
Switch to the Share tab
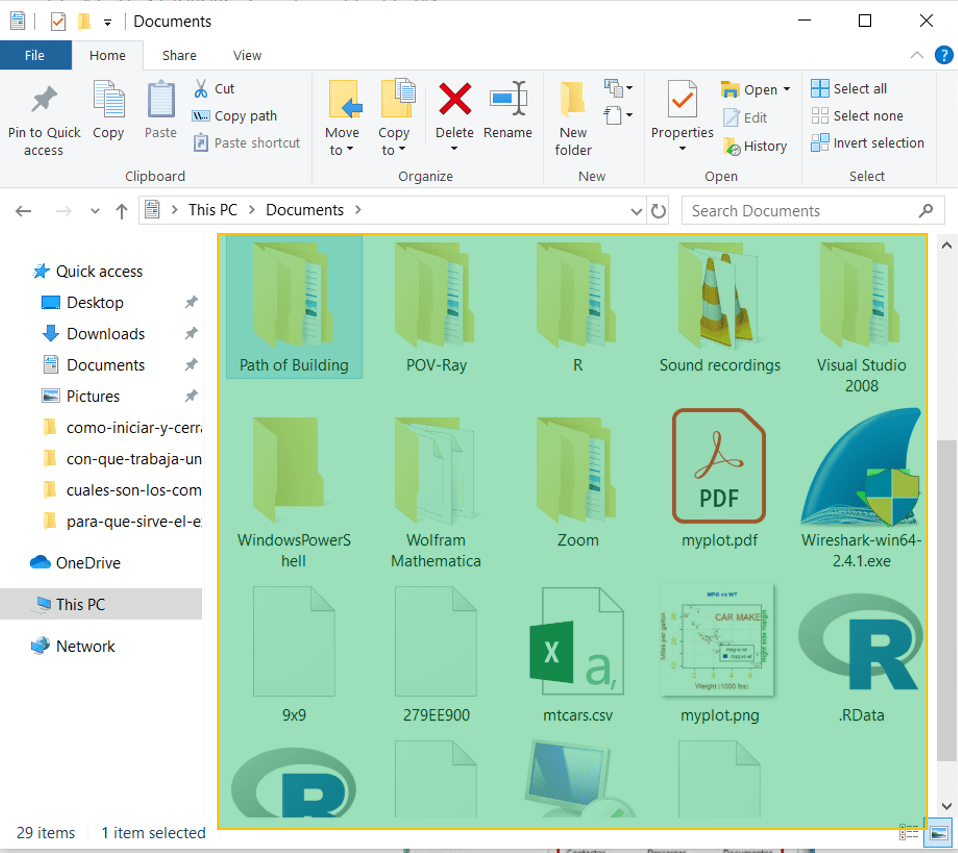click(179, 55)
